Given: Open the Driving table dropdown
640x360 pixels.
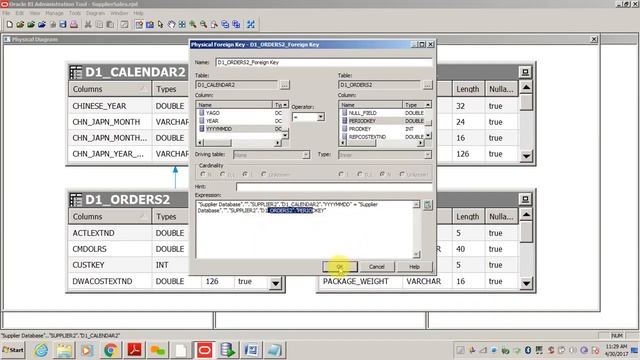Looking at the screenshot, I should [306, 155].
